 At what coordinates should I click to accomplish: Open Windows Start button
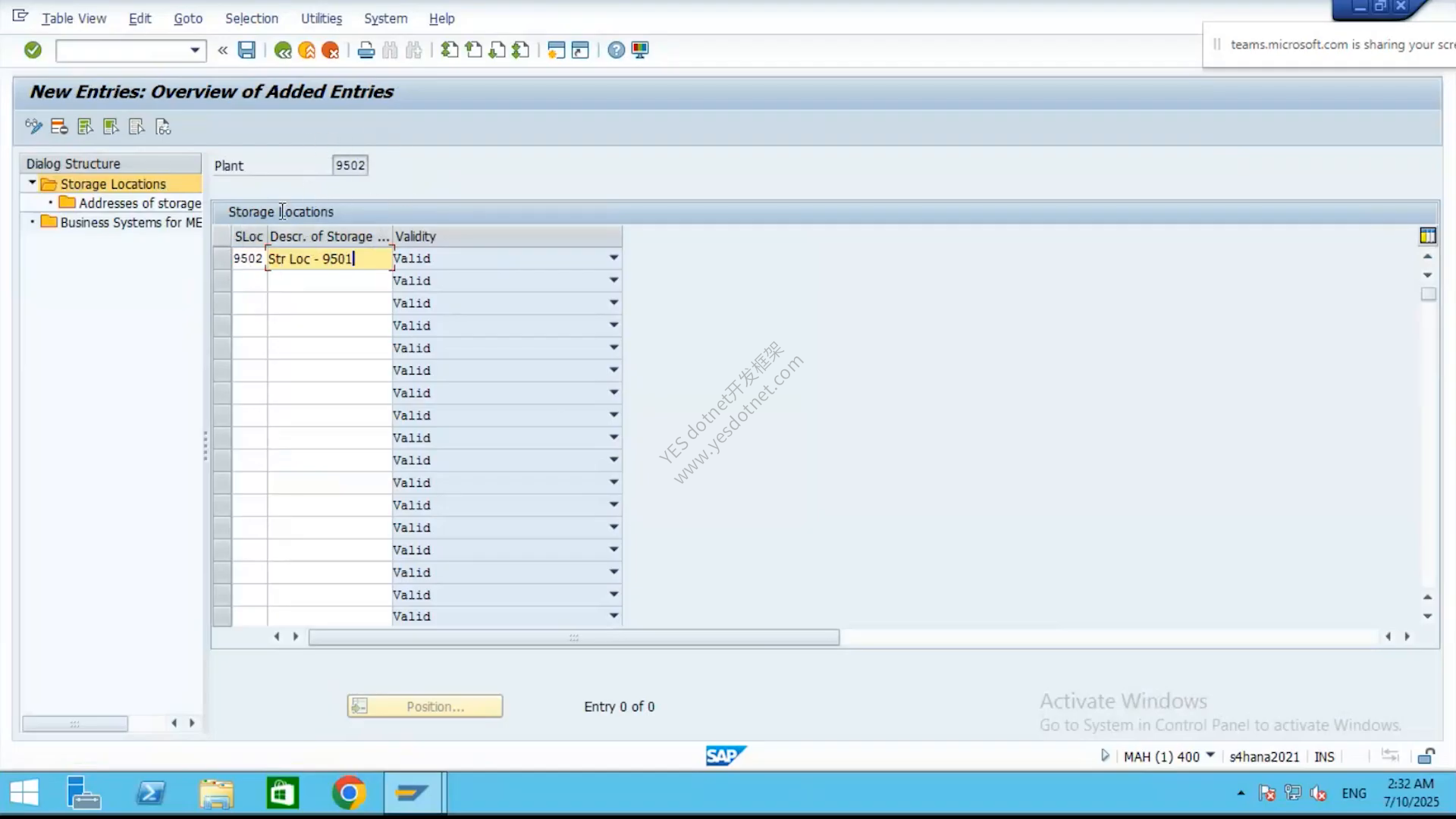(24, 793)
